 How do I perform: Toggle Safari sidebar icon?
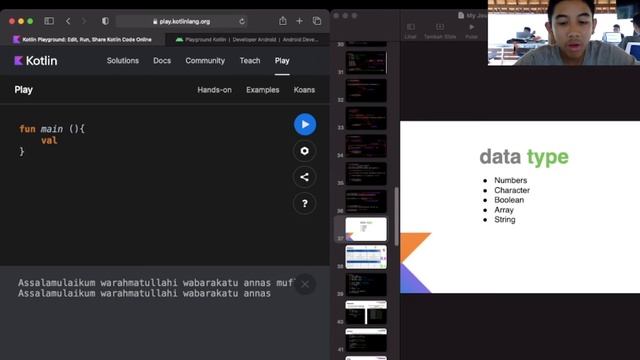[x=49, y=21]
